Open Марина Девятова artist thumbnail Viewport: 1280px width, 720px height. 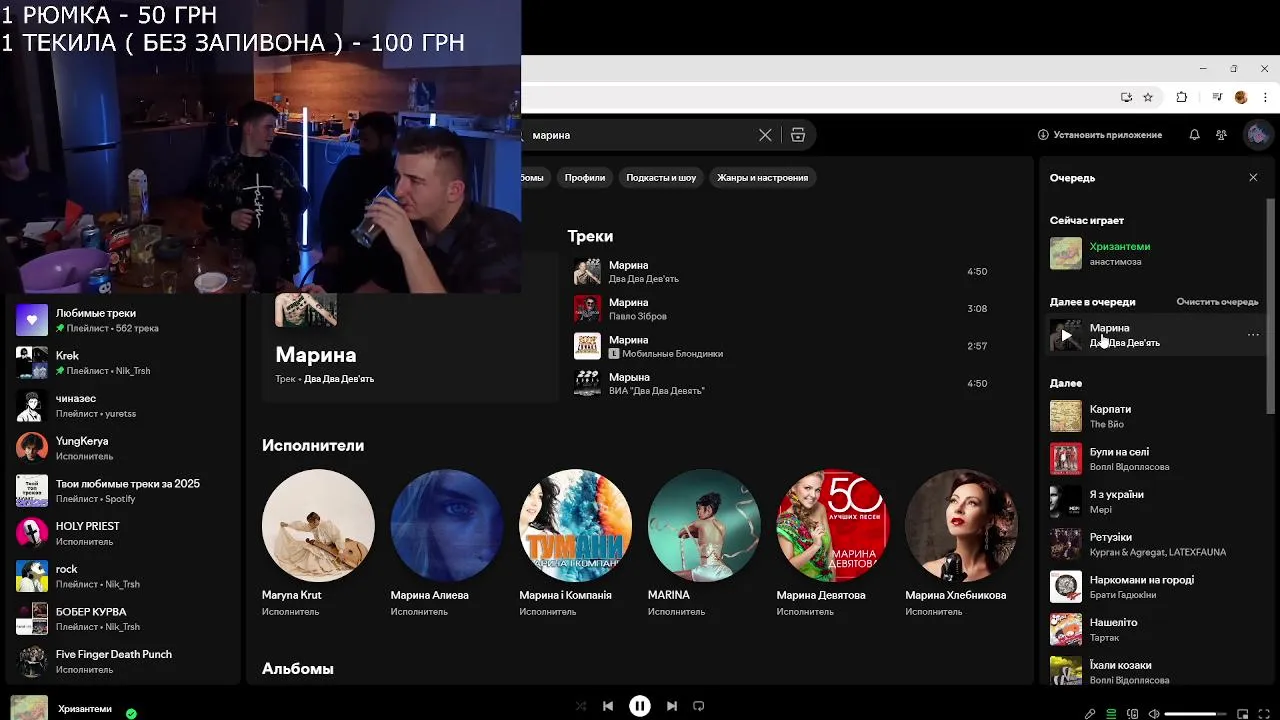(x=833, y=525)
